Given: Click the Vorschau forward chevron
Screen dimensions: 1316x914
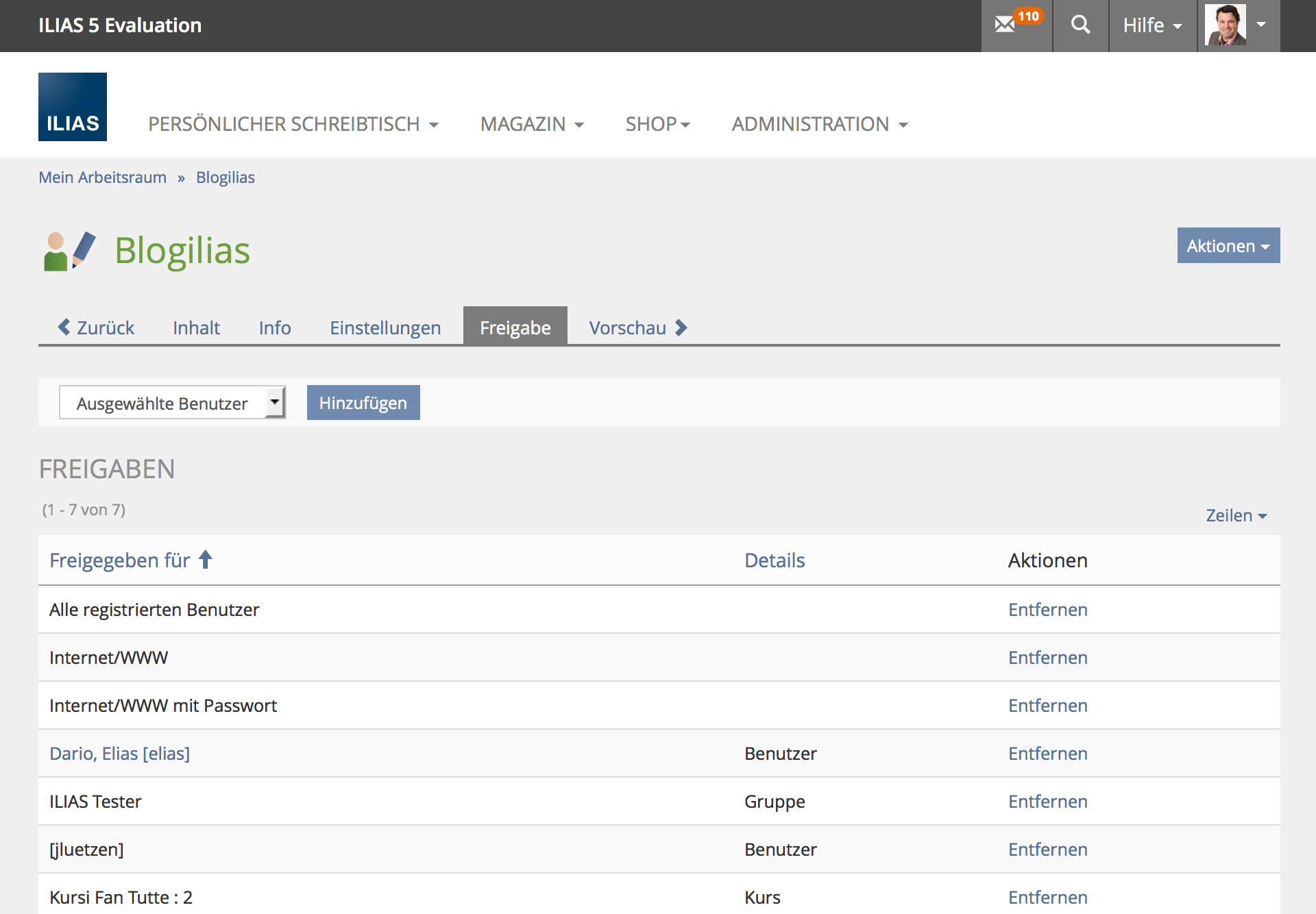Looking at the screenshot, I should tap(681, 328).
